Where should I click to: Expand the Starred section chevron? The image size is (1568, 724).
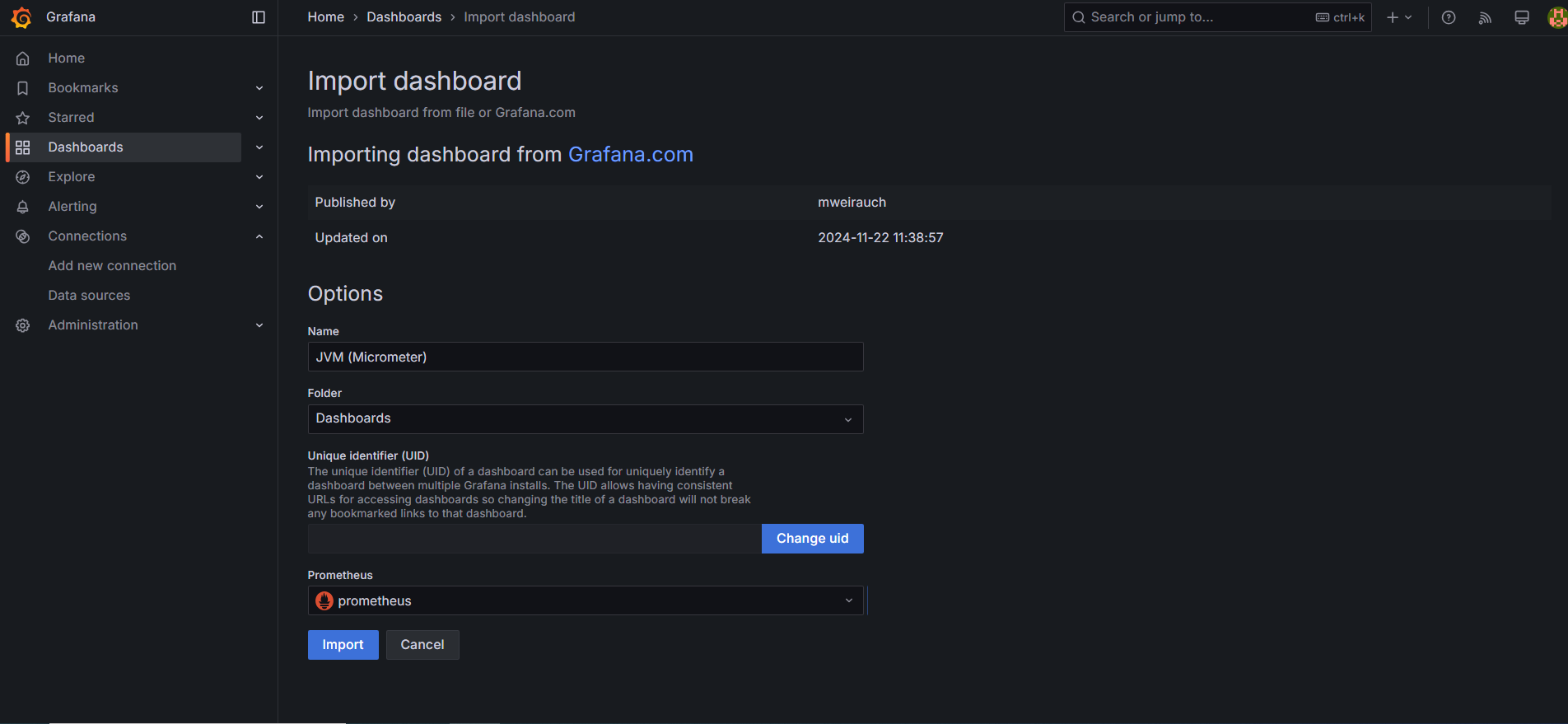click(259, 118)
